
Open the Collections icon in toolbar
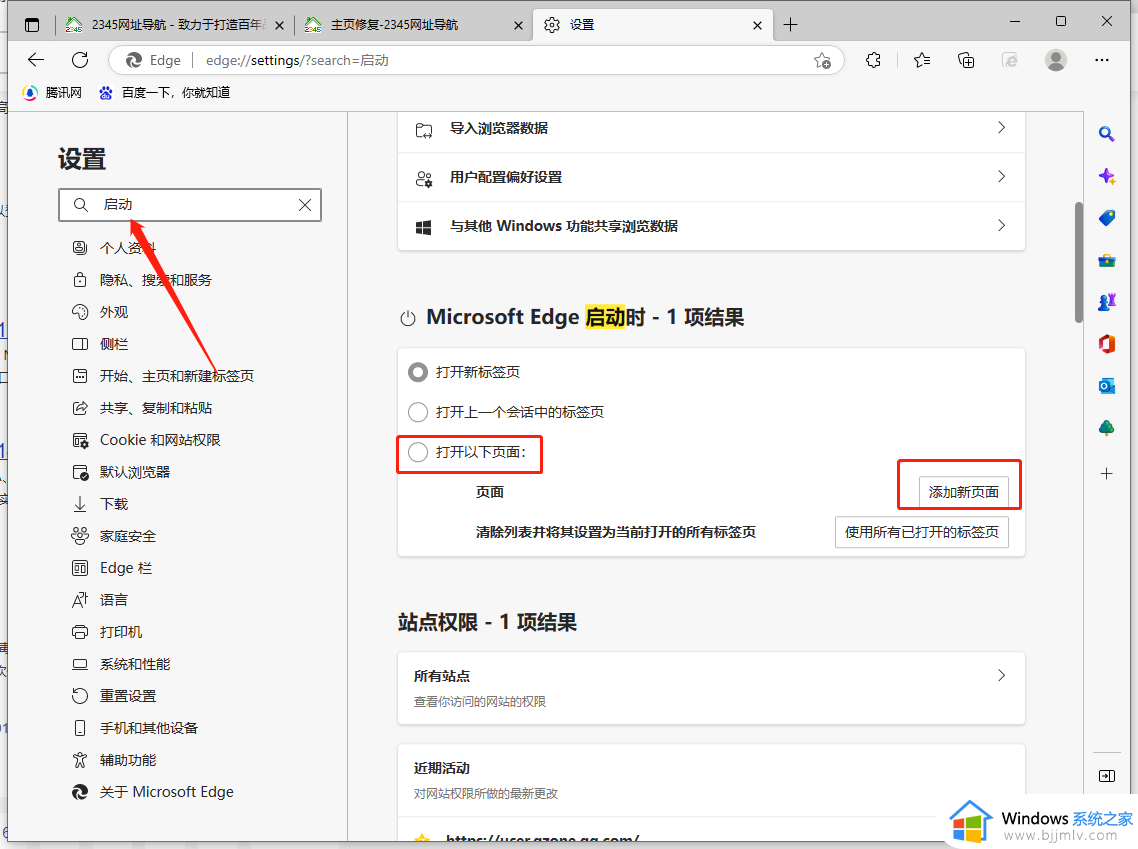(966, 60)
